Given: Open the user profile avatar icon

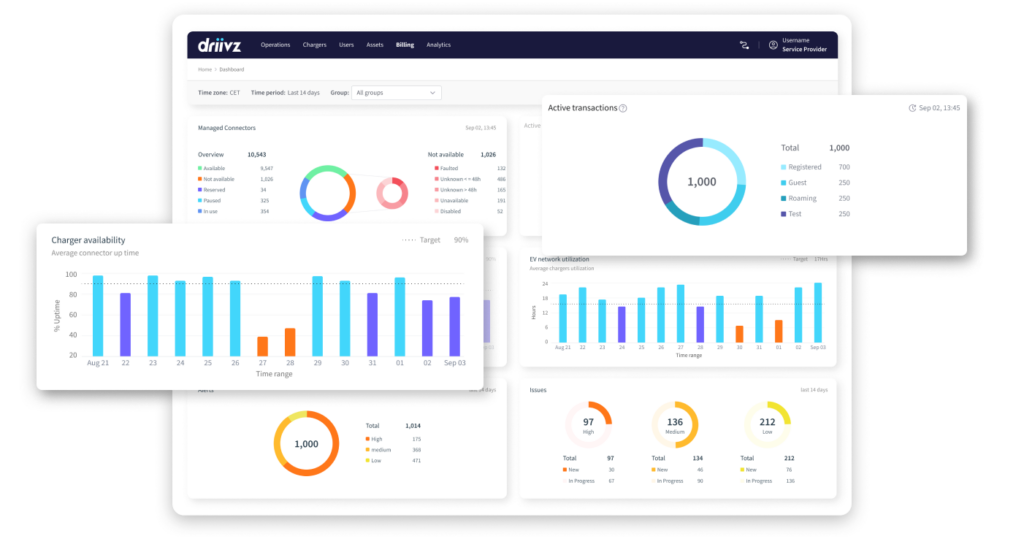Looking at the screenshot, I should [773, 45].
